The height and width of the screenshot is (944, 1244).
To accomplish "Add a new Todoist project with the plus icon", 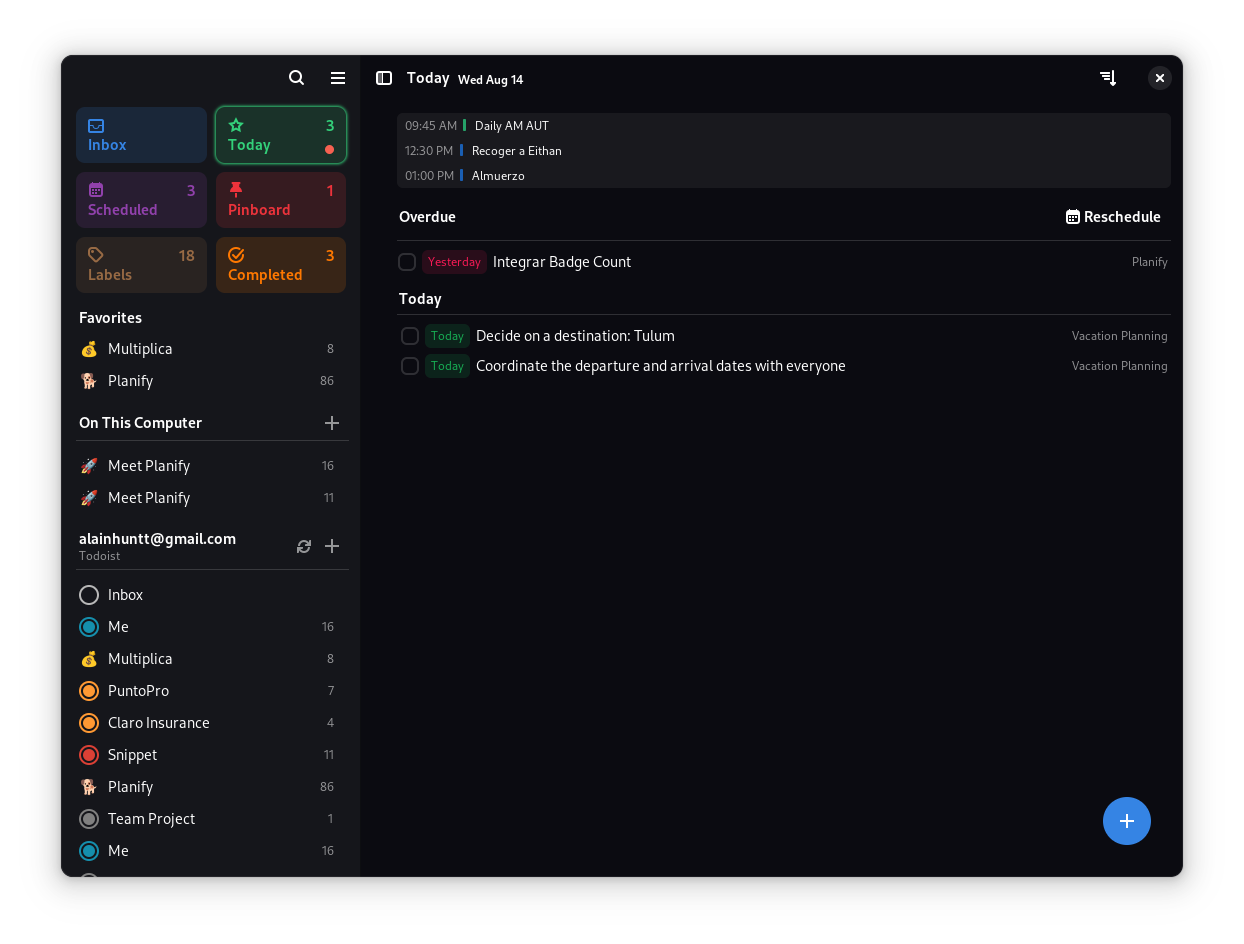I will (331, 546).
